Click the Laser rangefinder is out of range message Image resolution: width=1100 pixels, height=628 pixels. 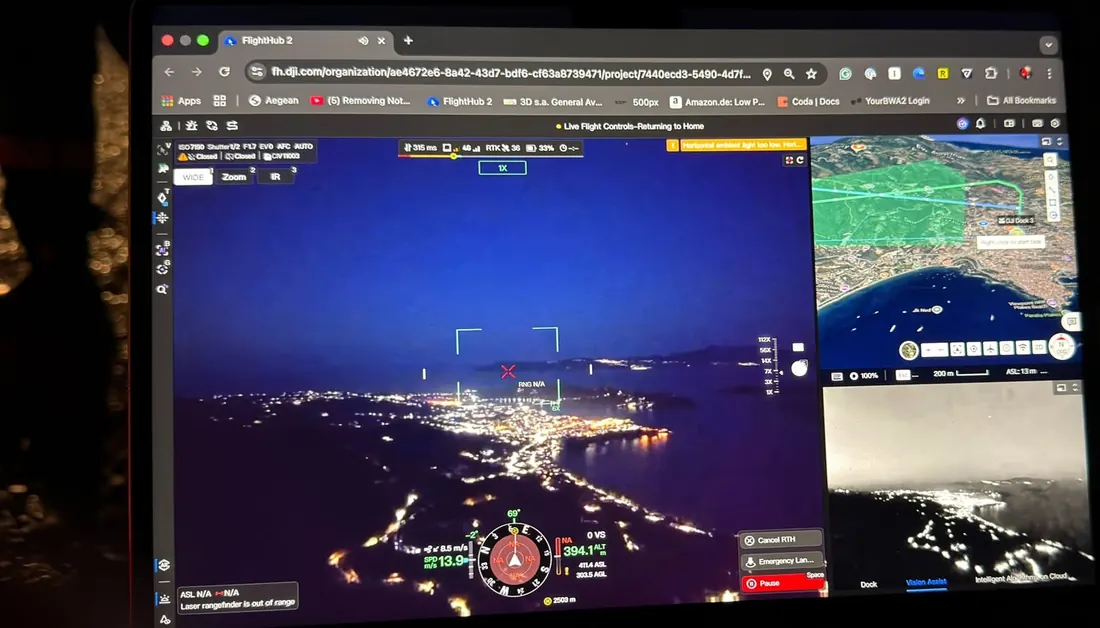tap(238, 605)
